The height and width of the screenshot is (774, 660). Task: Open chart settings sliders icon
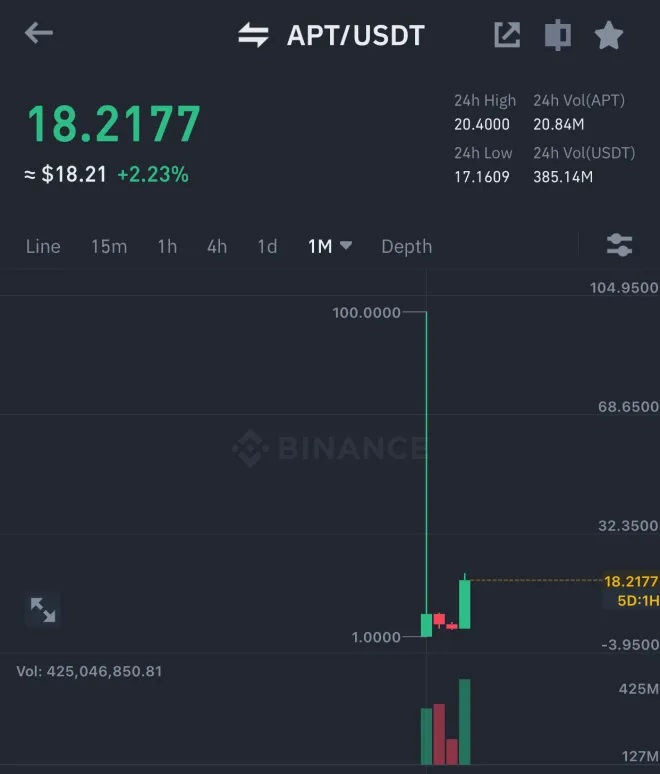point(619,245)
